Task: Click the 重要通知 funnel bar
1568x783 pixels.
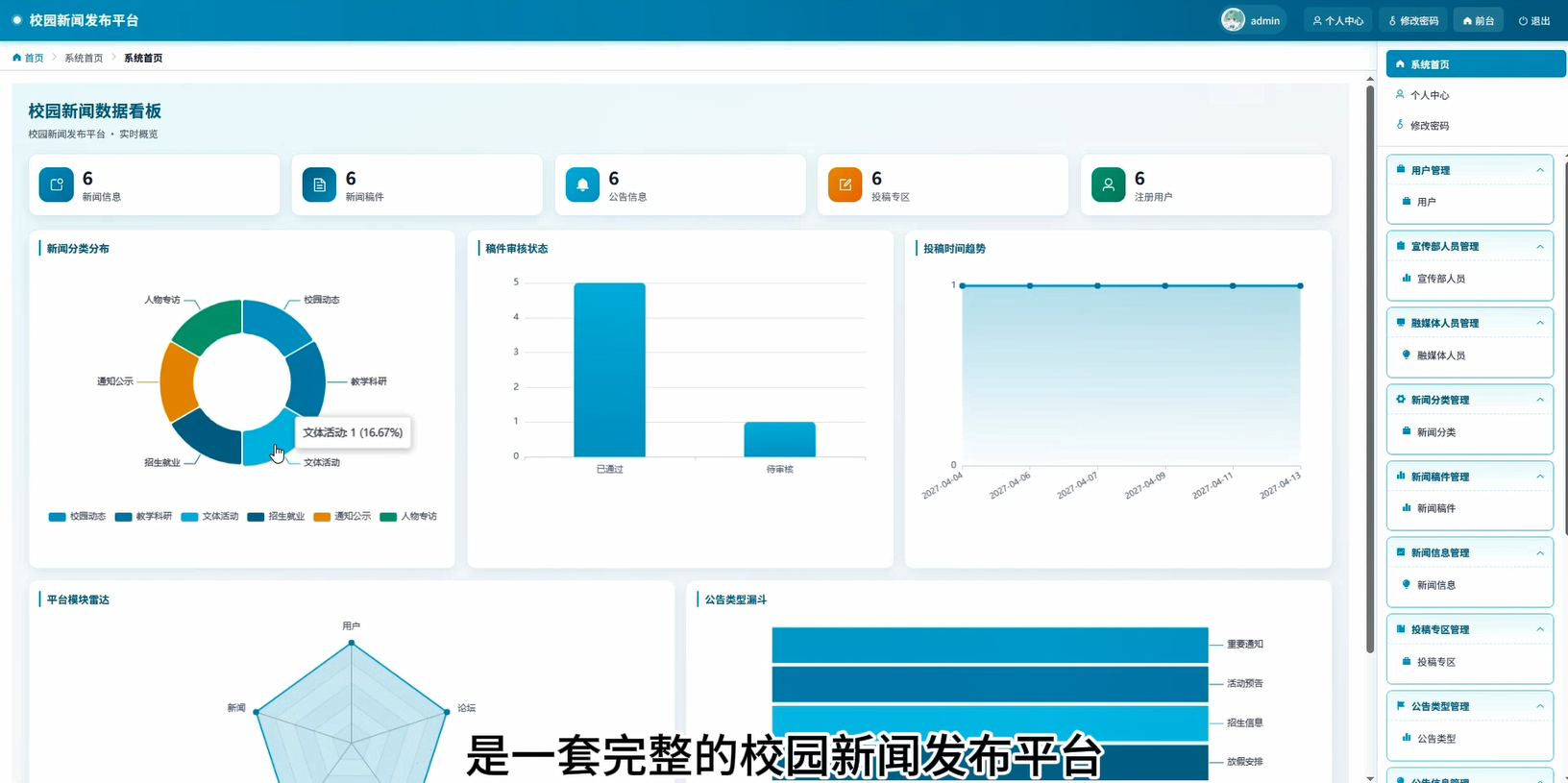Action: 990,645
